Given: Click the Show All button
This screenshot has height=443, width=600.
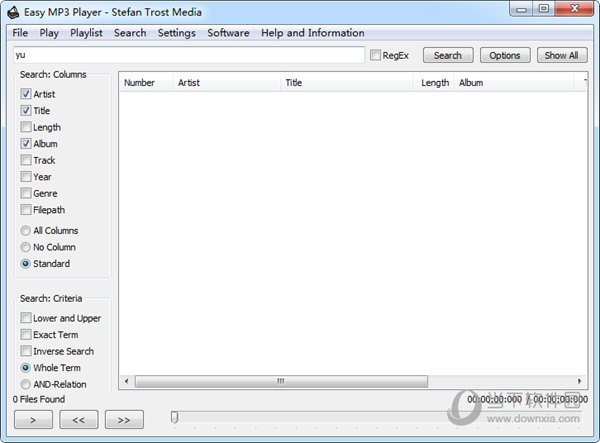Looking at the screenshot, I should (x=562, y=55).
